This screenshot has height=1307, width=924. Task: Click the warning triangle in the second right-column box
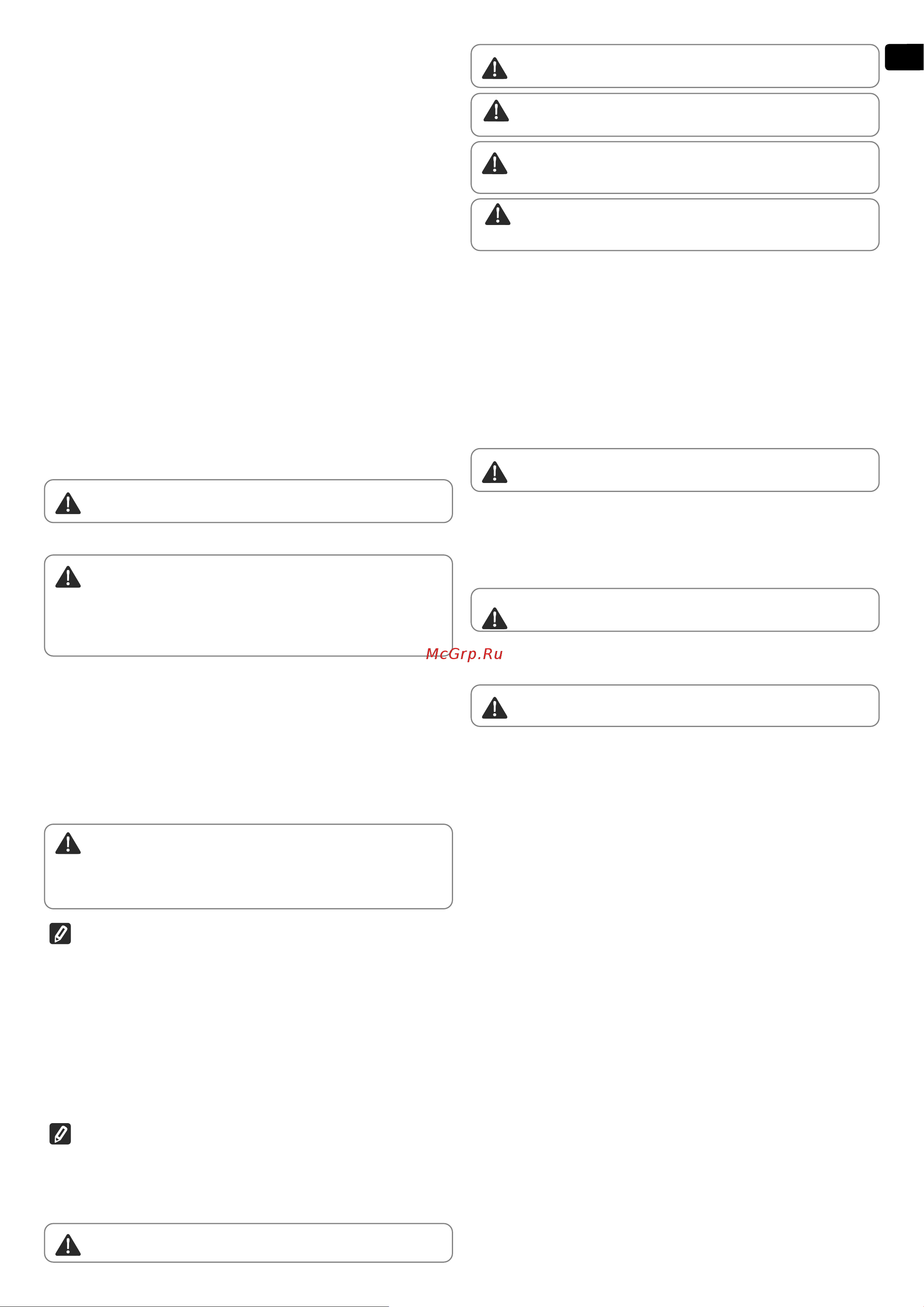pos(496,111)
